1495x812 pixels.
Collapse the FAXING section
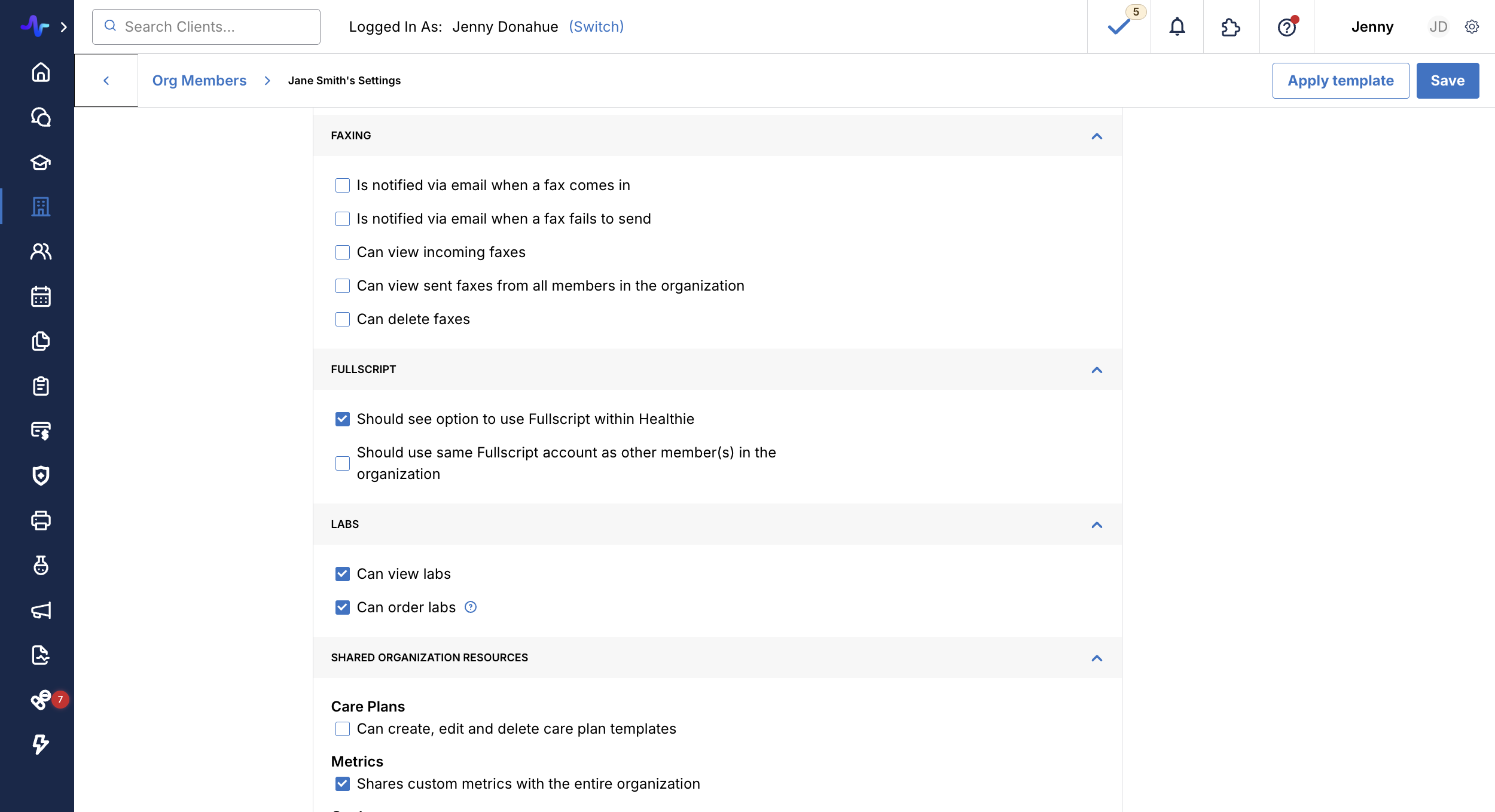(x=1096, y=136)
